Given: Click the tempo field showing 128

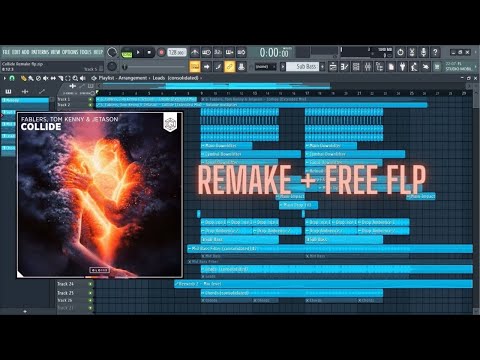Looking at the screenshot, I should [177, 52].
